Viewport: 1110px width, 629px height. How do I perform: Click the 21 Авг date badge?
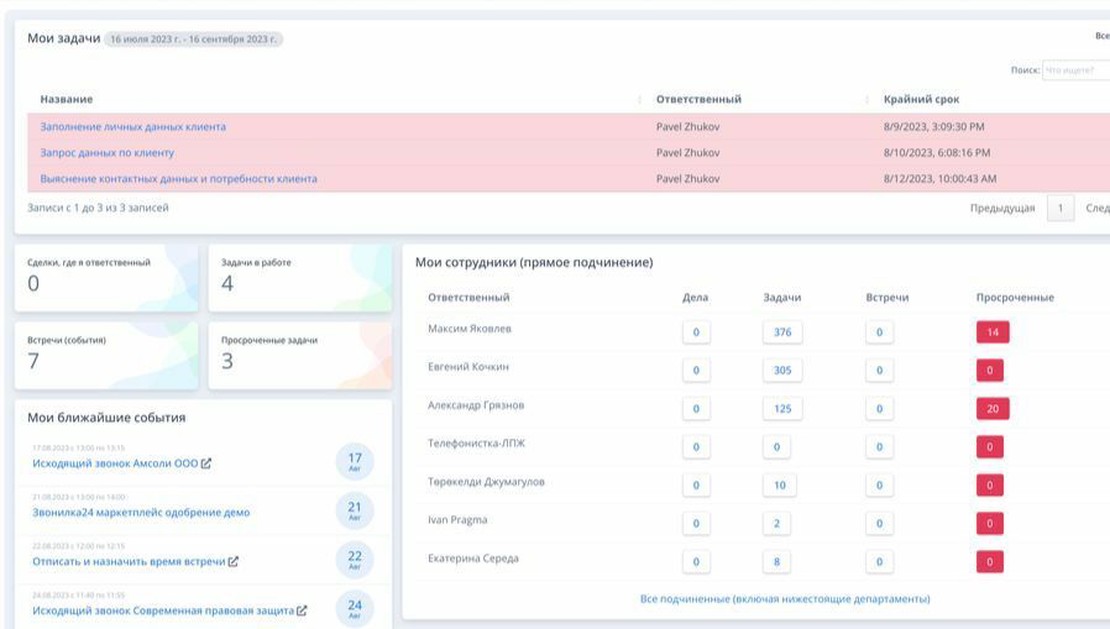tap(354, 510)
